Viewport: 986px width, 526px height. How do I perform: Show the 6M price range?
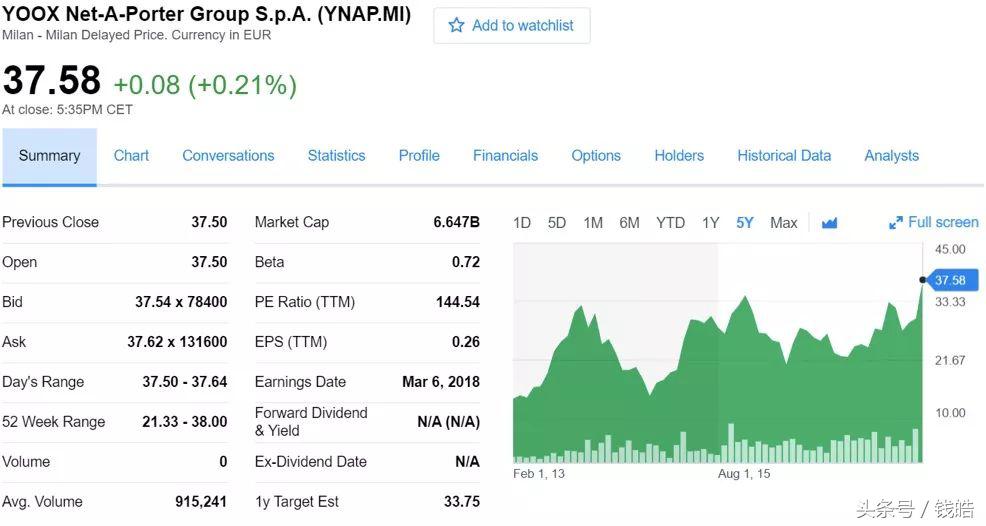629,223
